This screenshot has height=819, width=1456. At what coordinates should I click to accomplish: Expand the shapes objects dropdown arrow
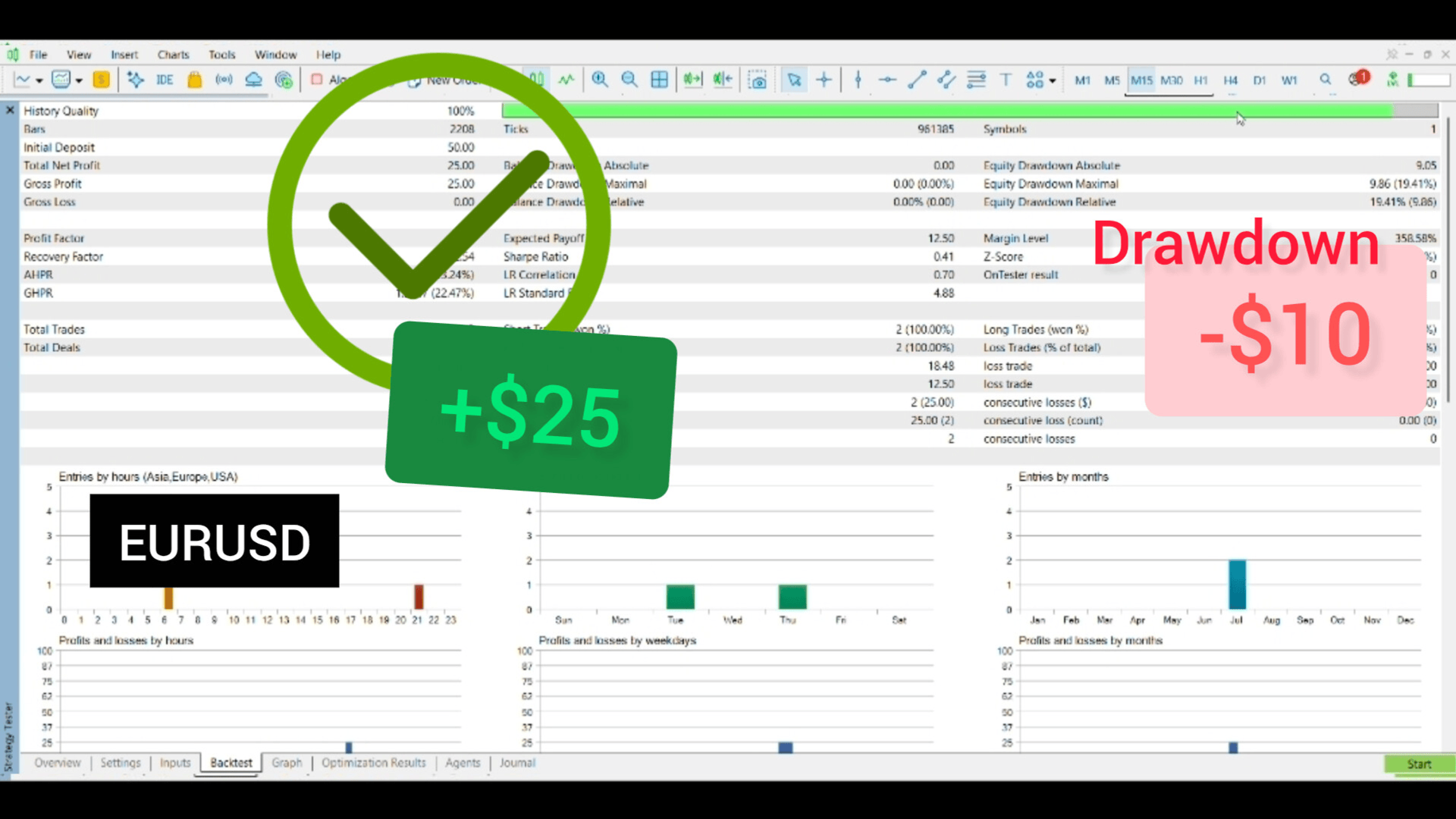(1053, 81)
